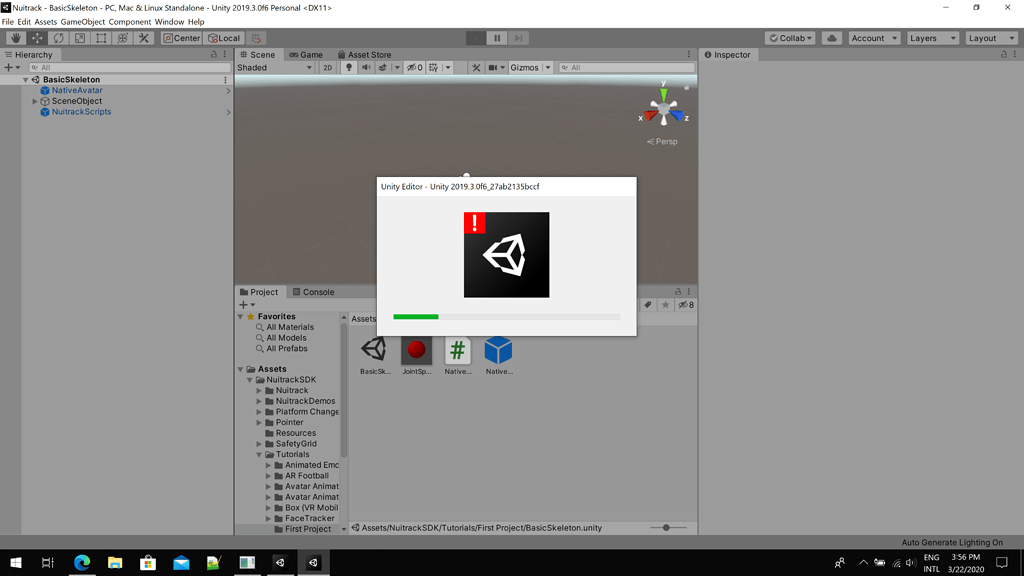Open Microsoft Edge from the taskbar
The height and width of the screenshot is (576, 1024).
(82, 563)
